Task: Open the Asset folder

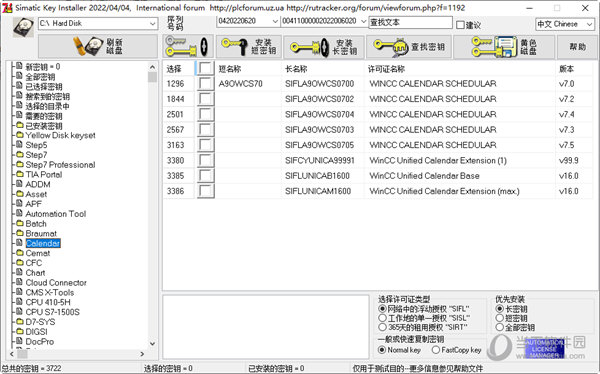Action: coord(36,194)
